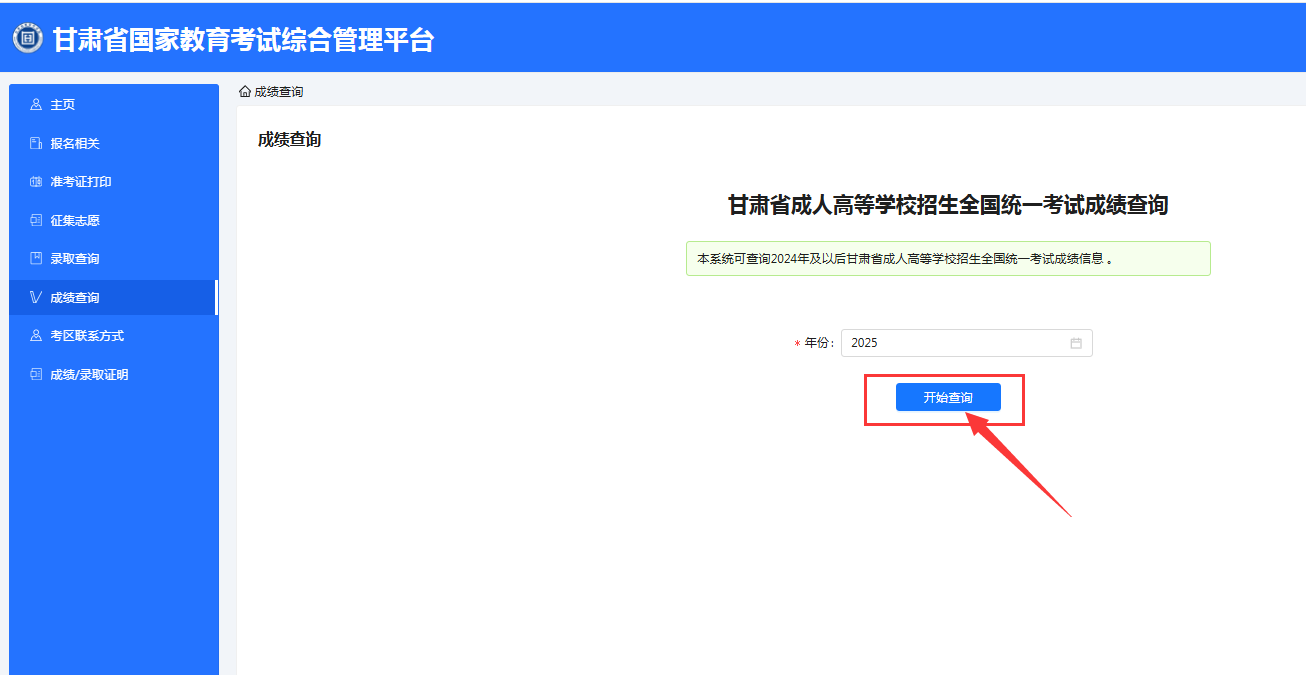The width and height of the screenshot is (1306, 675).
Task: Open the 成绩/录取证明 sidebar menu item
Action: click(89, 375)
